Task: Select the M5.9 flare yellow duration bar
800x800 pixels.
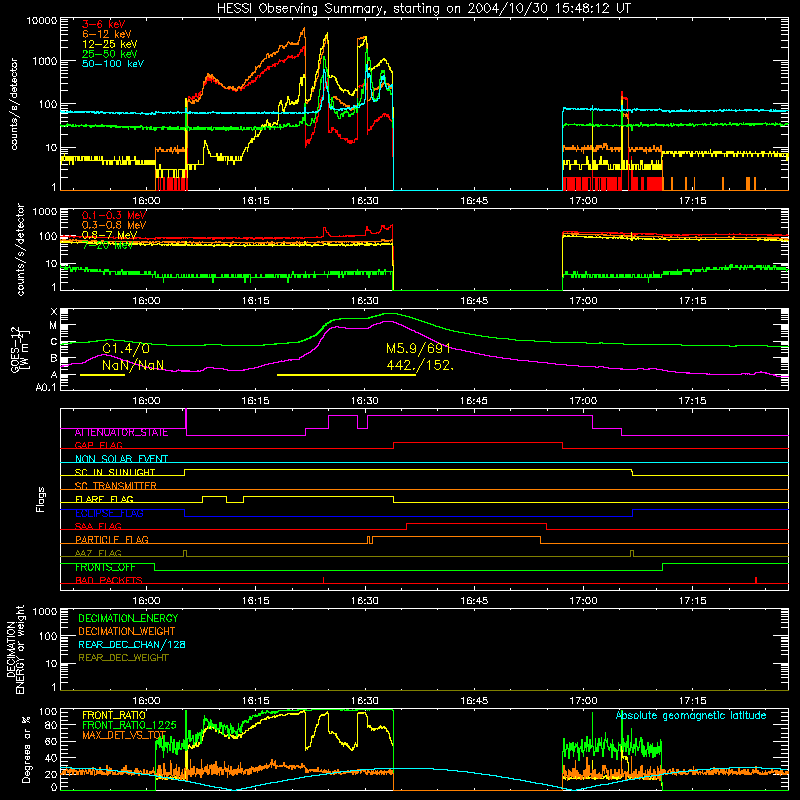Action: coord(346,375)
